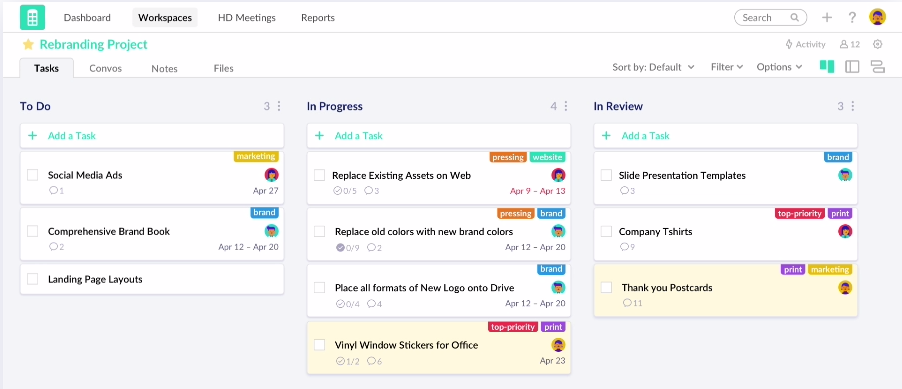This screenshot has height=389, width=902.
Task: Select the Tasks tab
Action: (x=47, y=68)
